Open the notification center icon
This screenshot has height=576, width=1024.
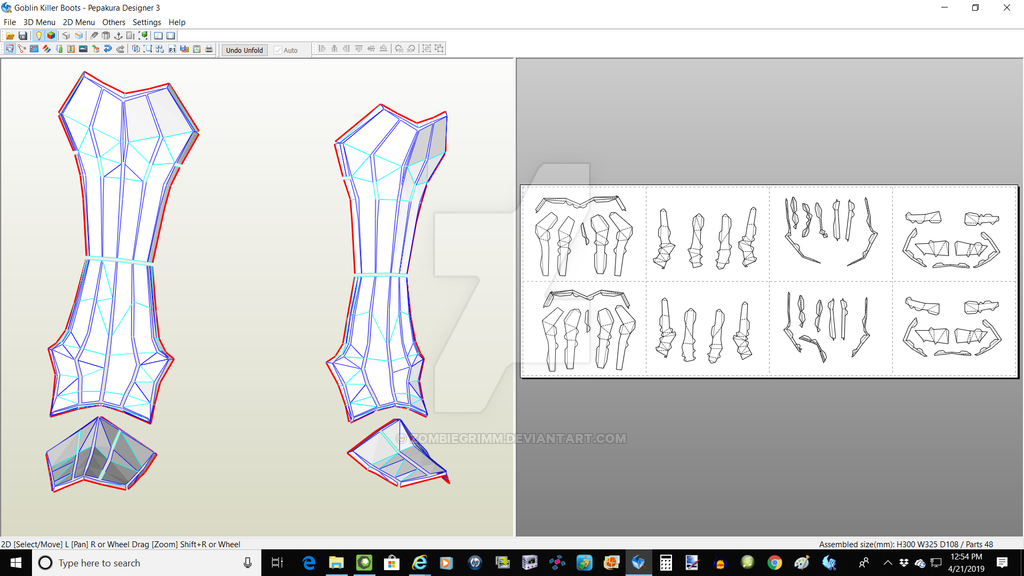1002,562
